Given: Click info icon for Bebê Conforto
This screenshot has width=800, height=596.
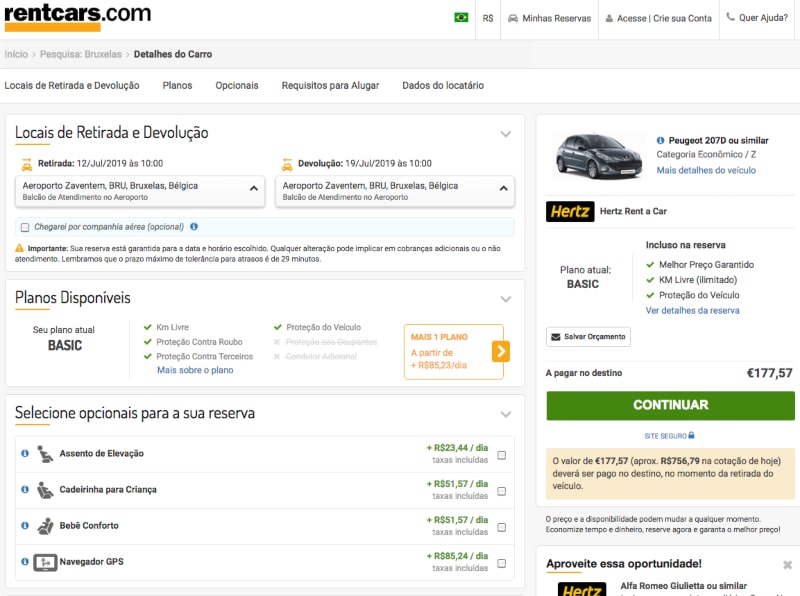Looking at the screenshot, I should [x=24, y=526].
